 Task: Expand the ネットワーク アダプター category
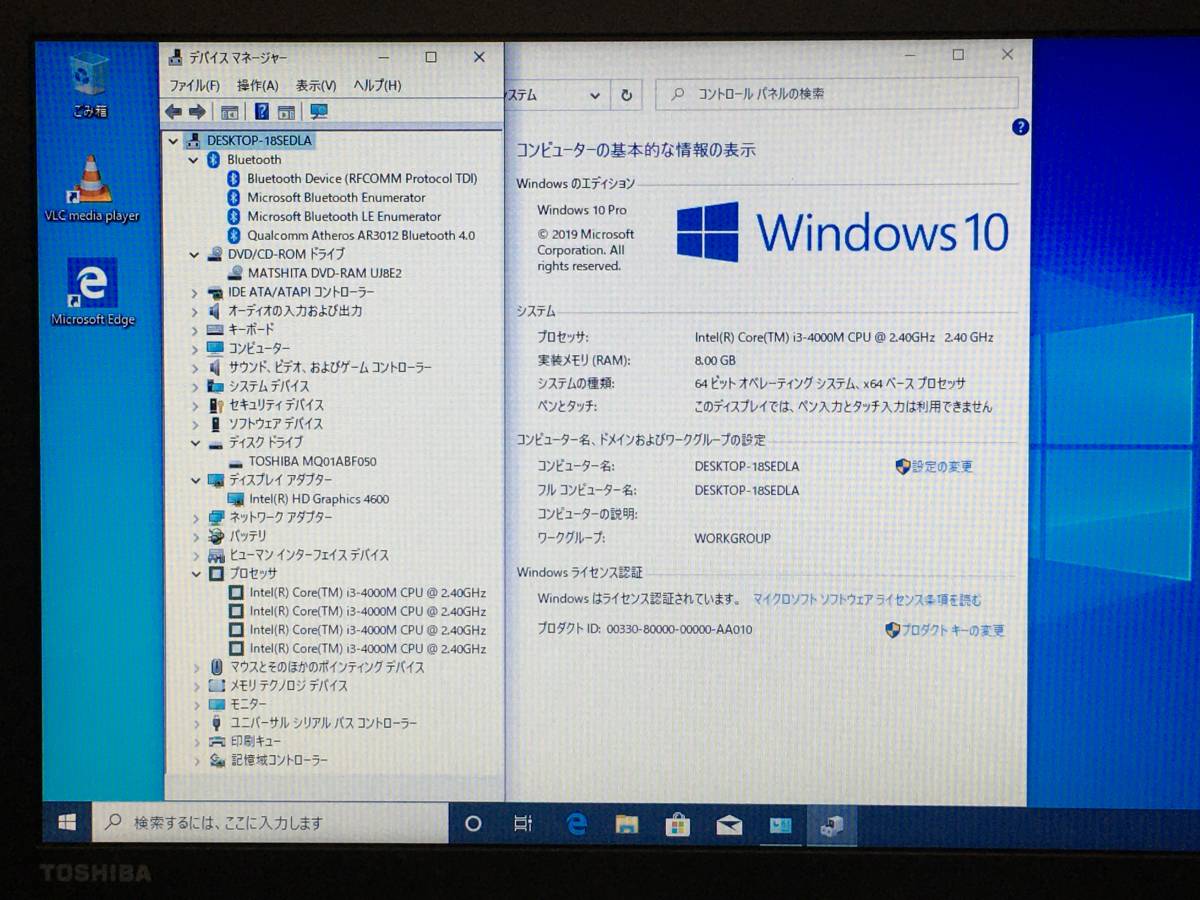[195, 518]
